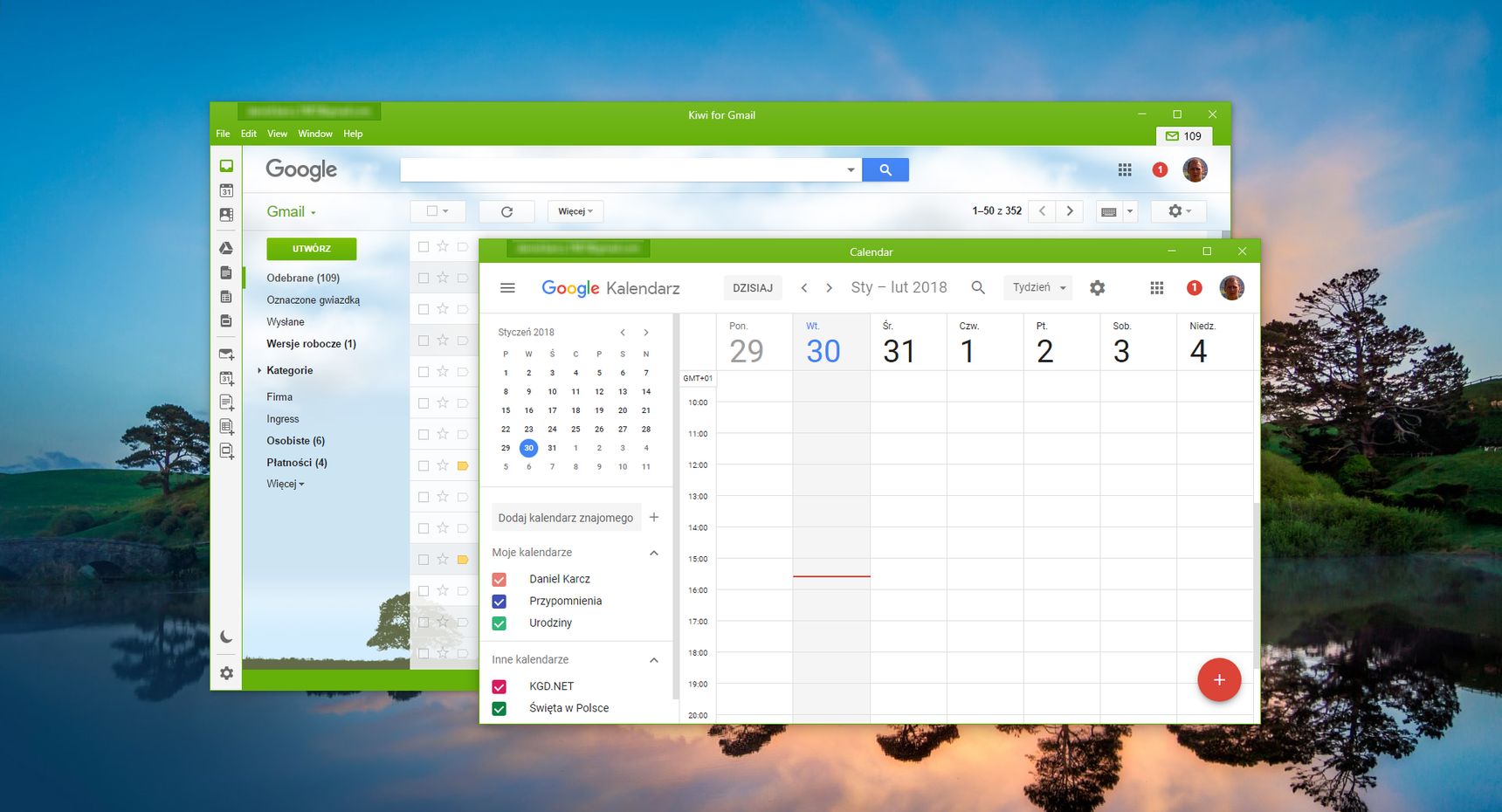The width and height of the screenshot is (1502, 812).
Task: Open the Inbox icon in Kiwi sidebar
Action: [x=226, y=166]
